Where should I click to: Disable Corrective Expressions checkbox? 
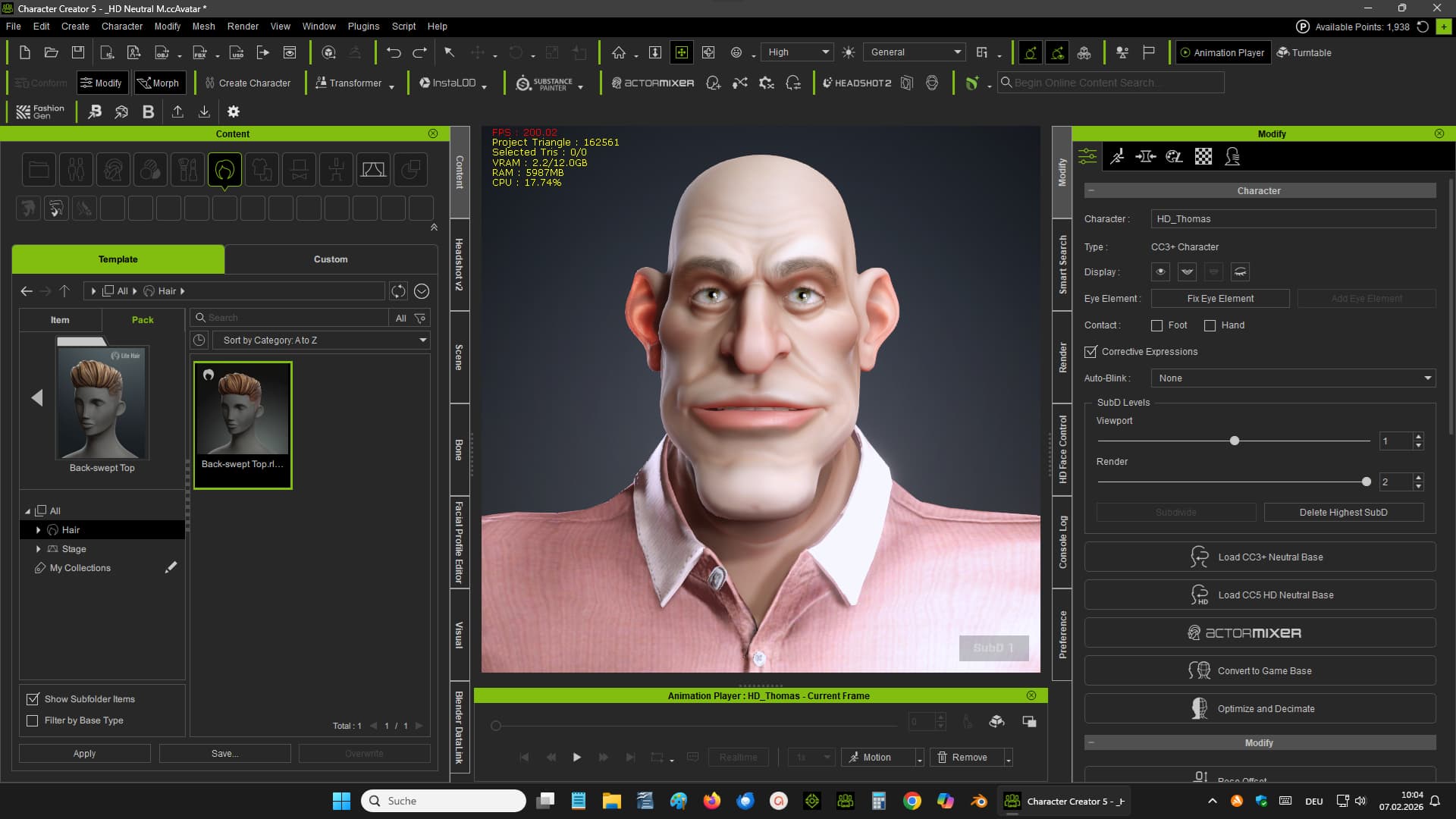pos(1090,352)
